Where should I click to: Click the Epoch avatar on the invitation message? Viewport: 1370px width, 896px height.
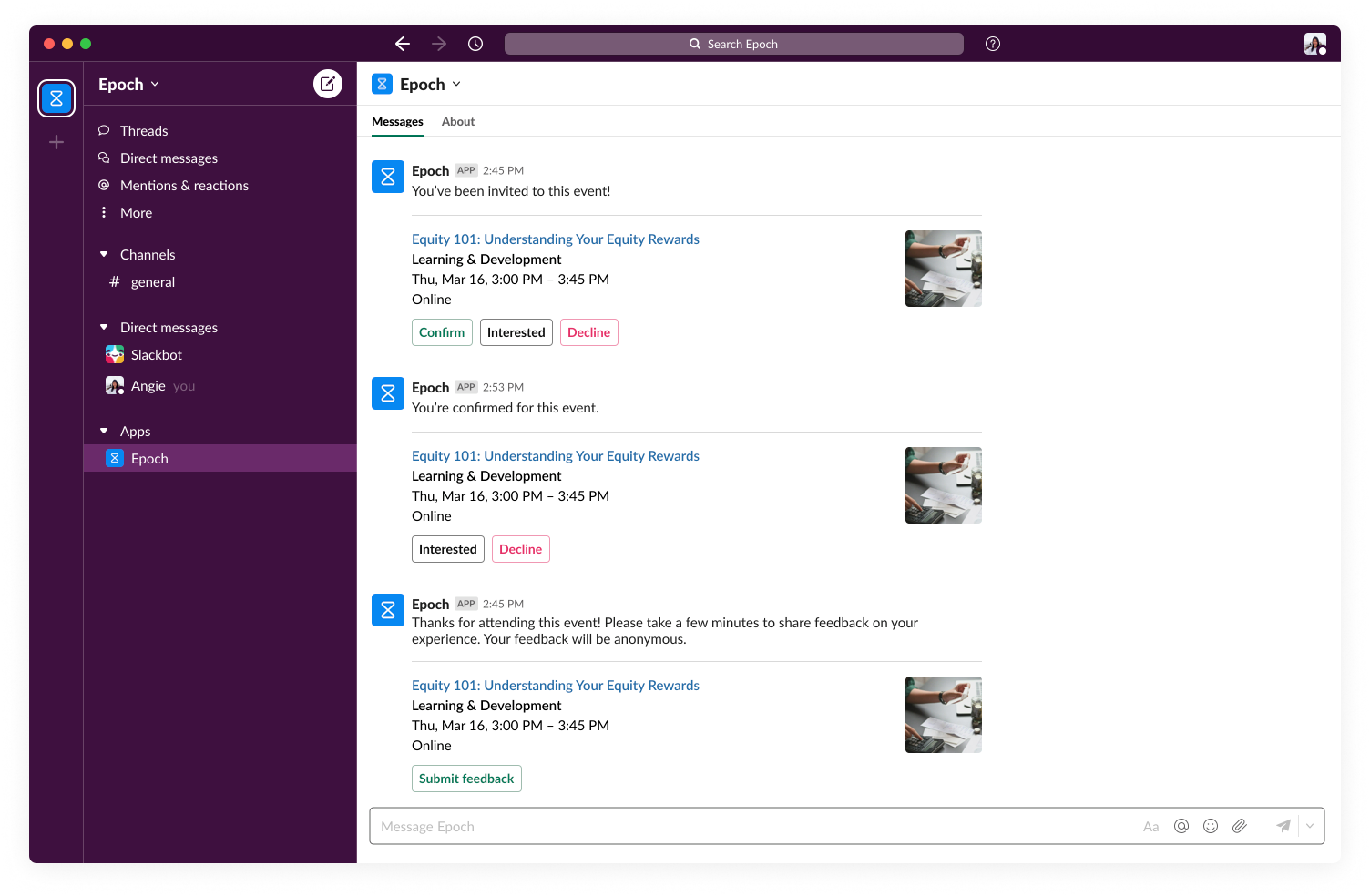[x=388, y=177]
